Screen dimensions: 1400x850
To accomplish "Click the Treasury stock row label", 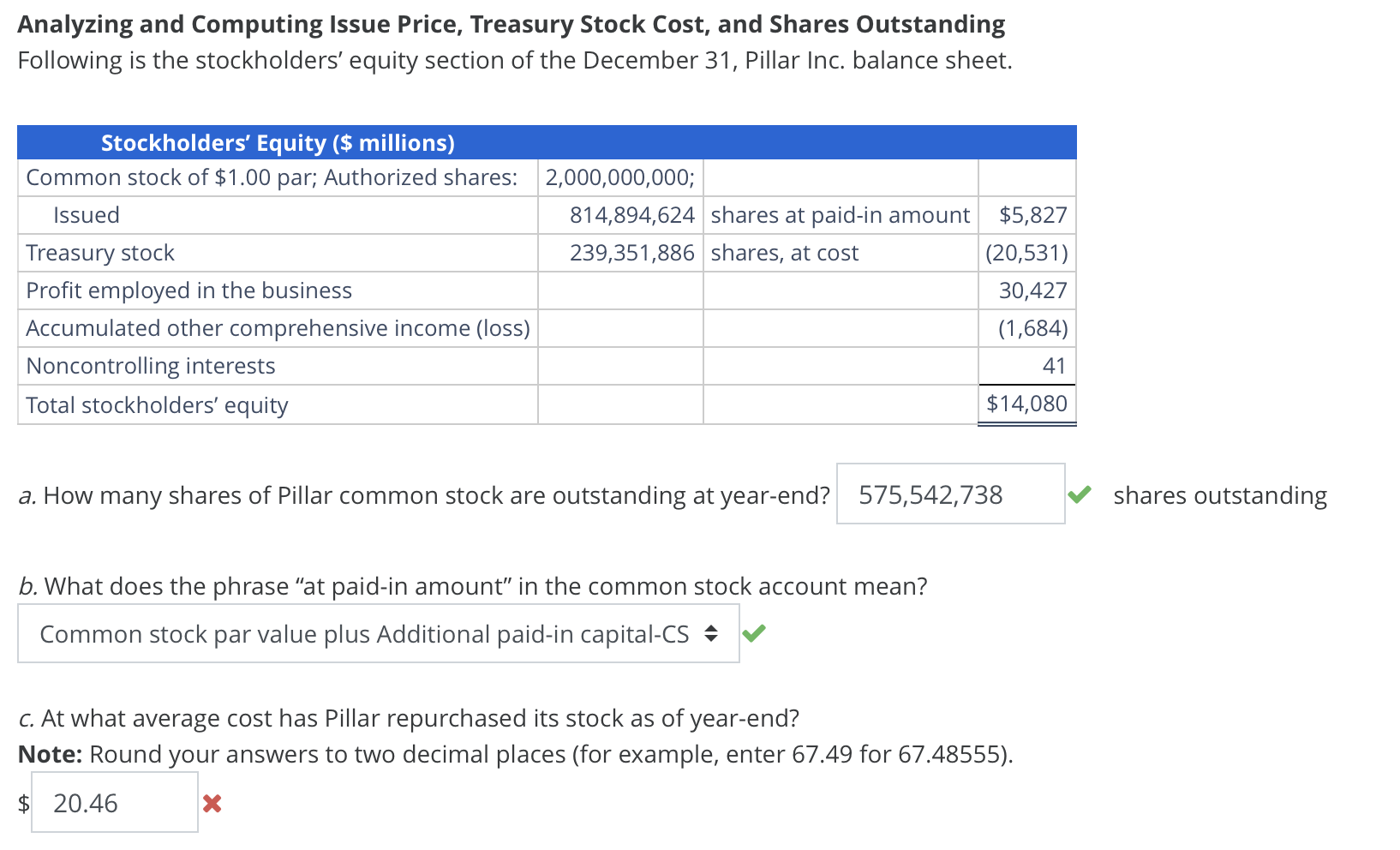I will (x=100, y=252).
